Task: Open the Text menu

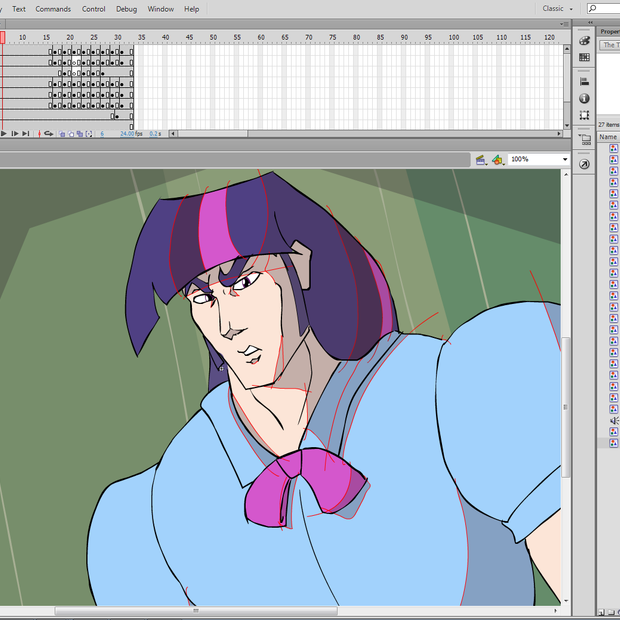Action: (19, 9)
